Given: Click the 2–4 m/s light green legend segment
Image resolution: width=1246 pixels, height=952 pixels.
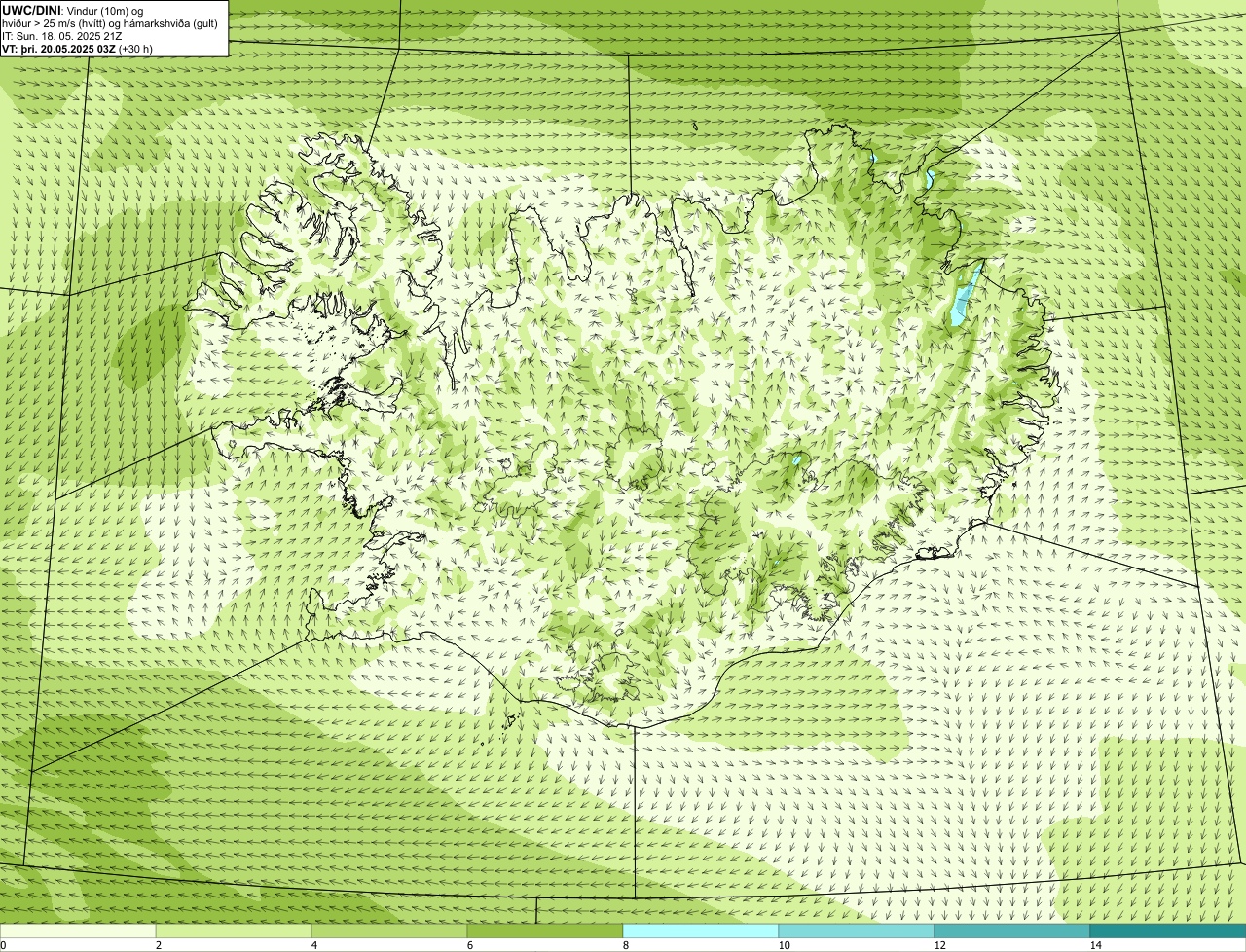Looking at the screenshot, I should pyautogui.click(x=234, y=931).
